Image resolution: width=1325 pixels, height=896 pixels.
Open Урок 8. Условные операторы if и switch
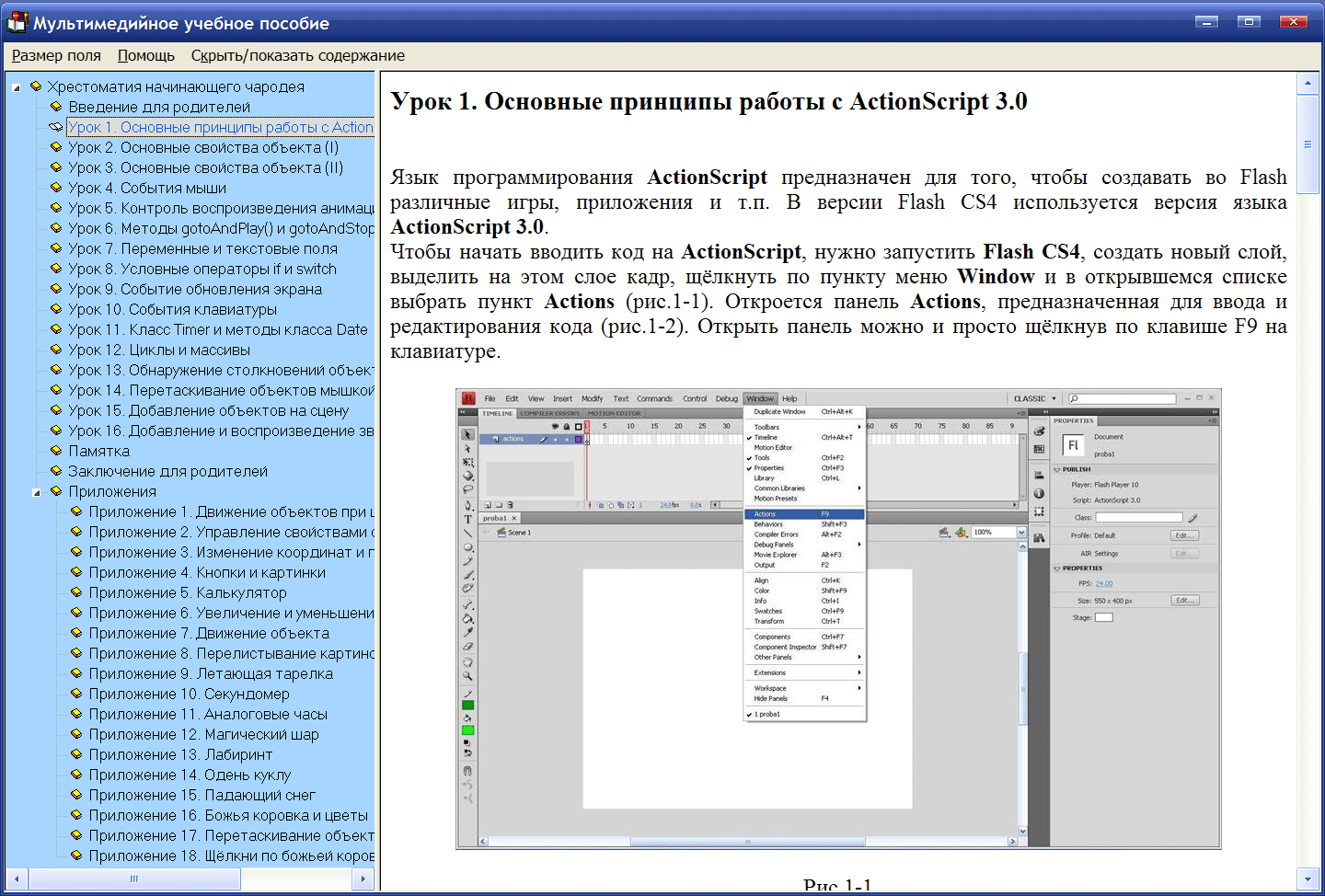202,269
